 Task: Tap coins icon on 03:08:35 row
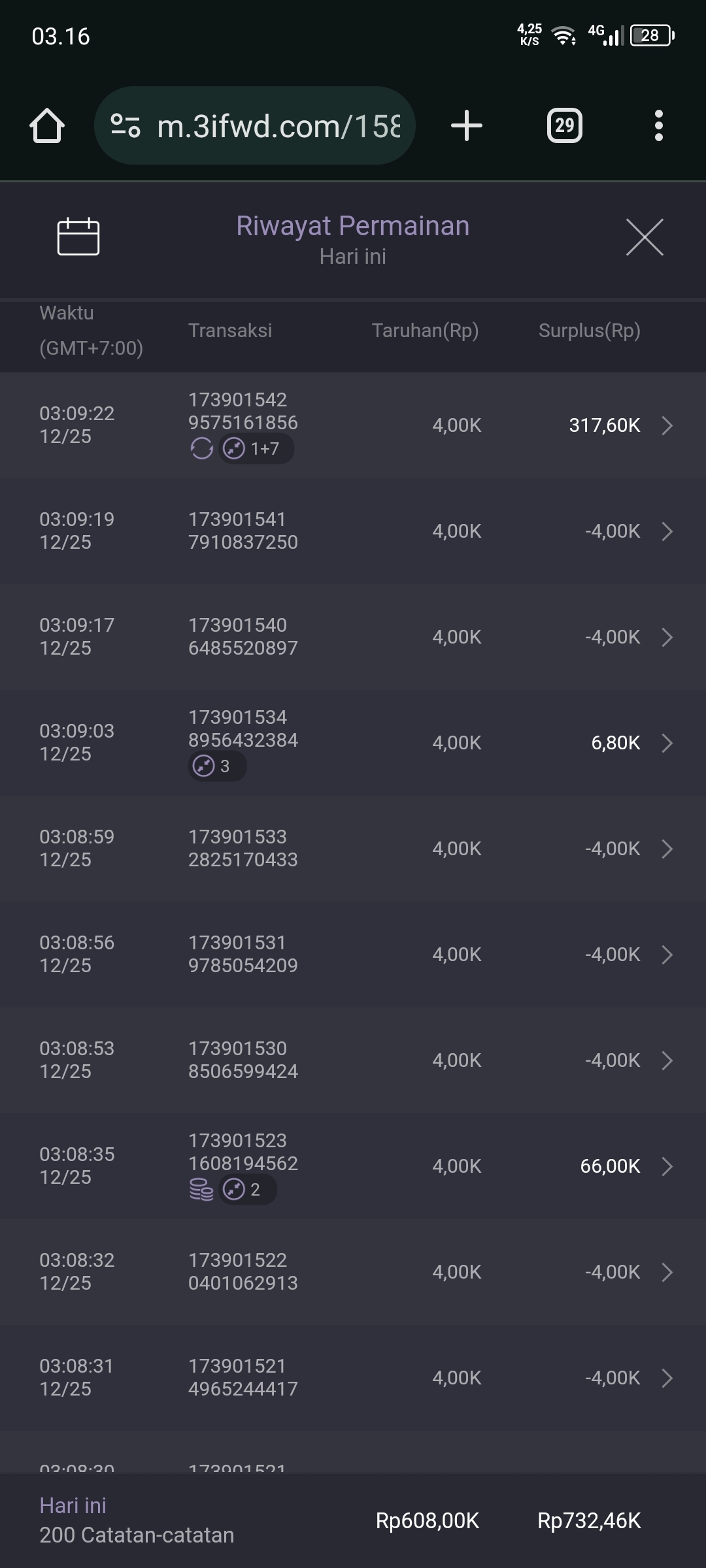201,1190
